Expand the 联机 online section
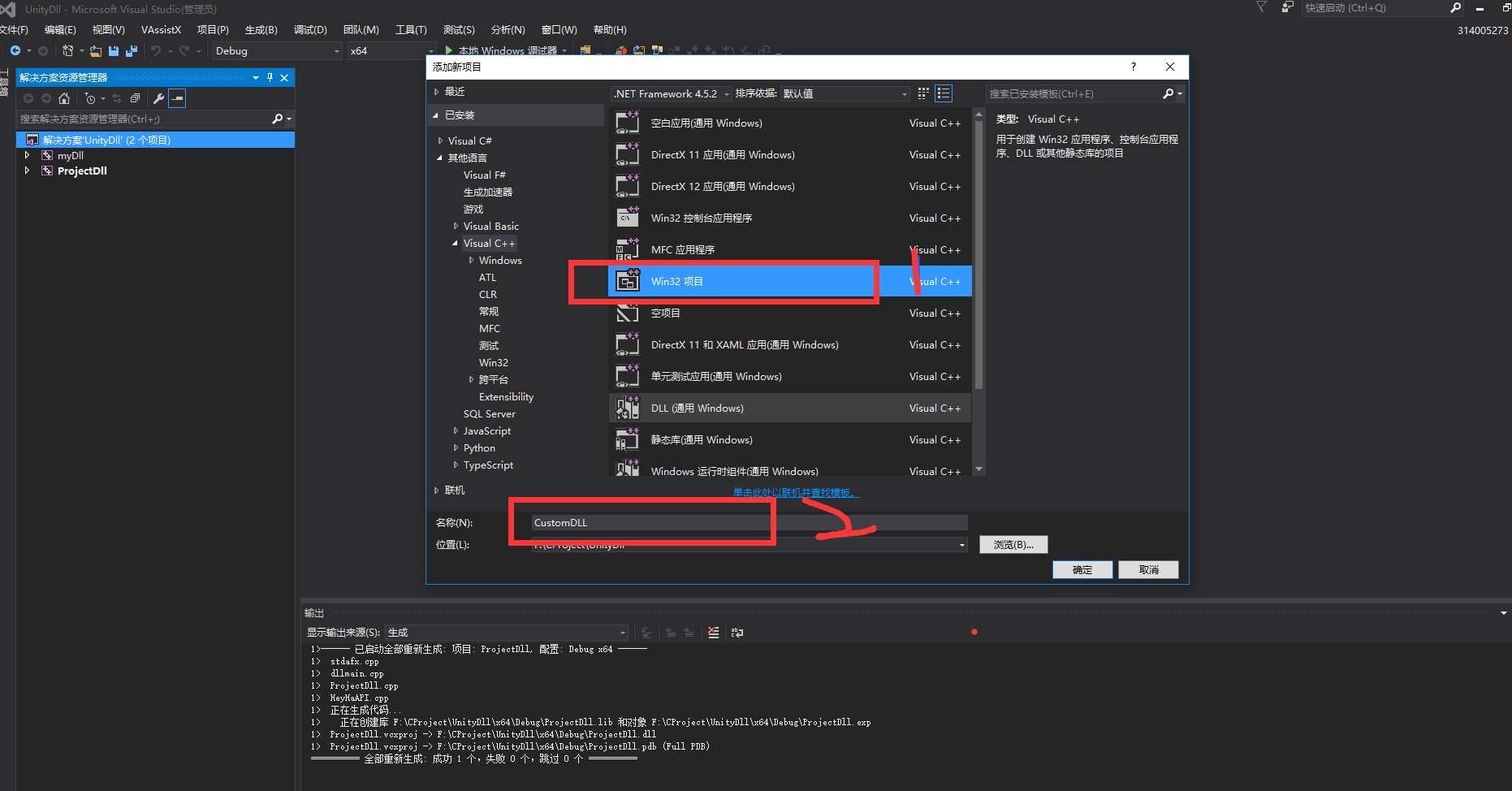Image resolution: width=1512 pixels, height=791 pixels. coord(437,491)
